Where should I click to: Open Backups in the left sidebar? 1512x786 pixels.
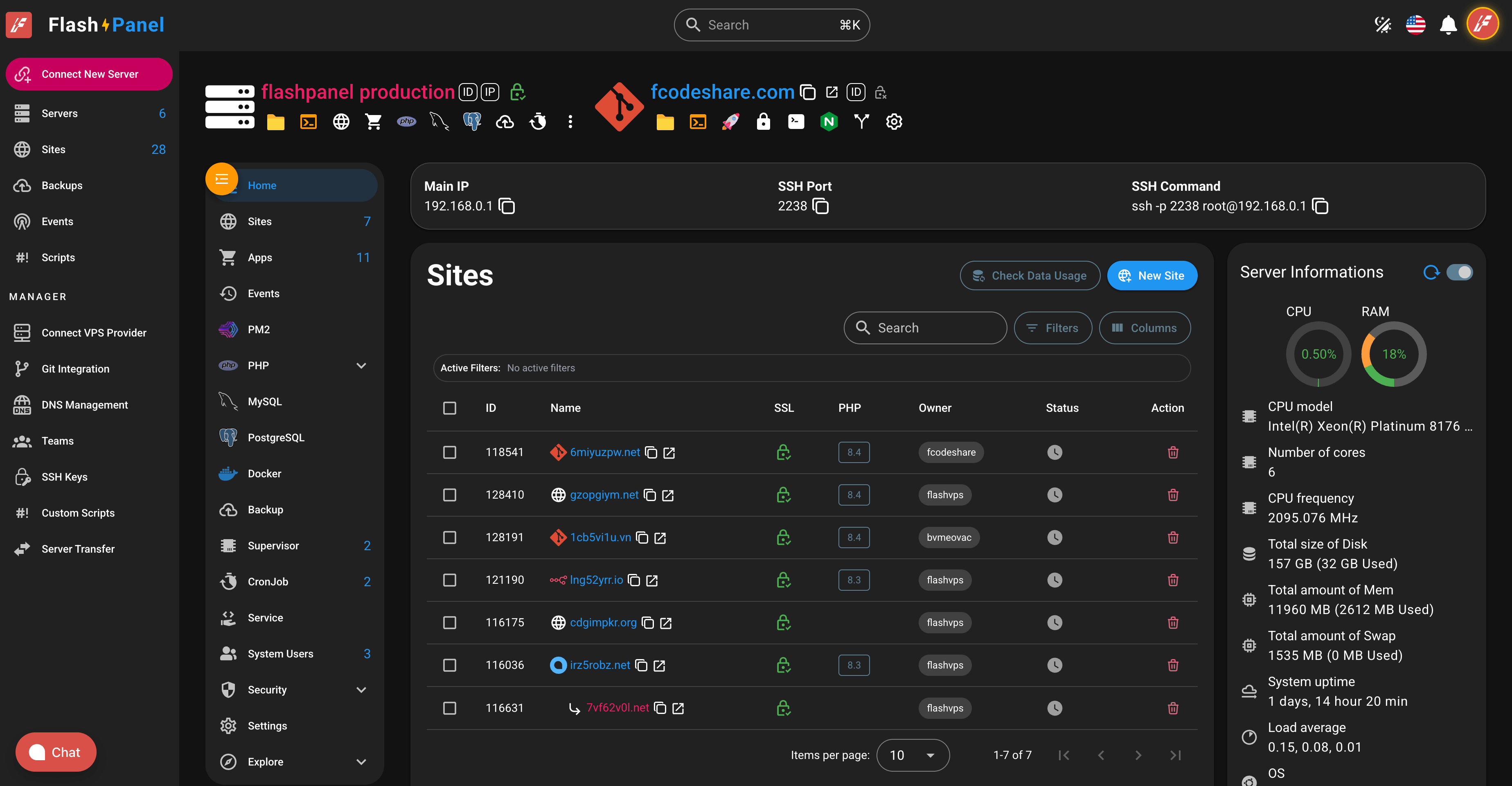click(x=89, y=185)
